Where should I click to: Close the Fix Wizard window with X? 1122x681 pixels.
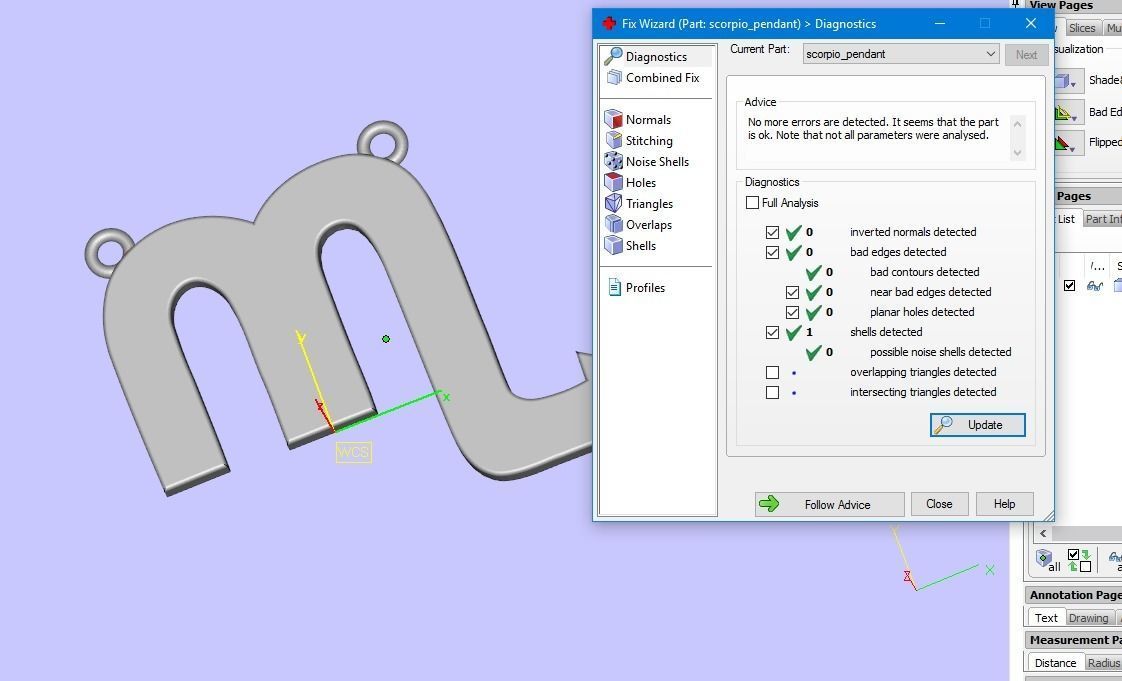pyautogui.click(x=1030, y=24)
